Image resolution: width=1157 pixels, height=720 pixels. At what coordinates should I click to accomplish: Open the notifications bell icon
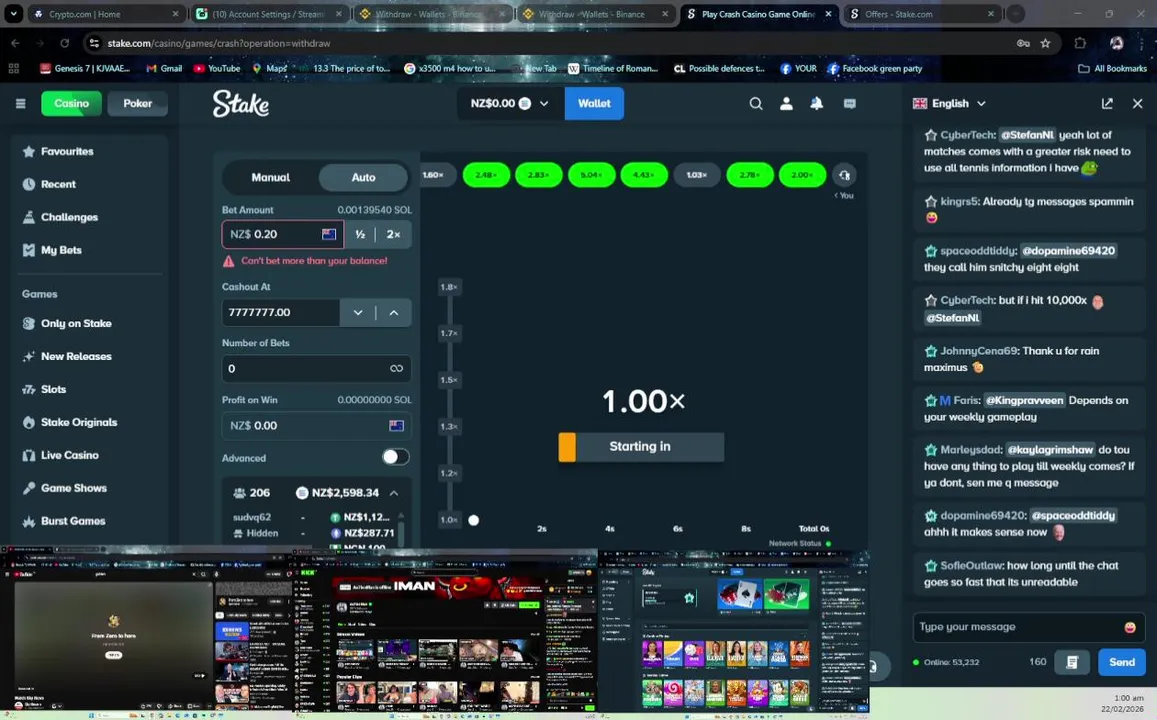click(x=817, y=103)
